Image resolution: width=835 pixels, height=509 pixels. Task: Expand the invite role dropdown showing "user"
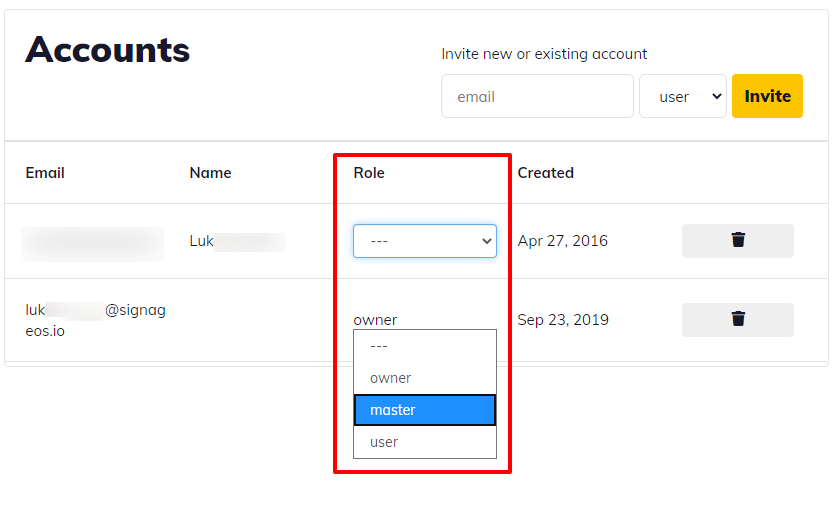click(683, 96)
